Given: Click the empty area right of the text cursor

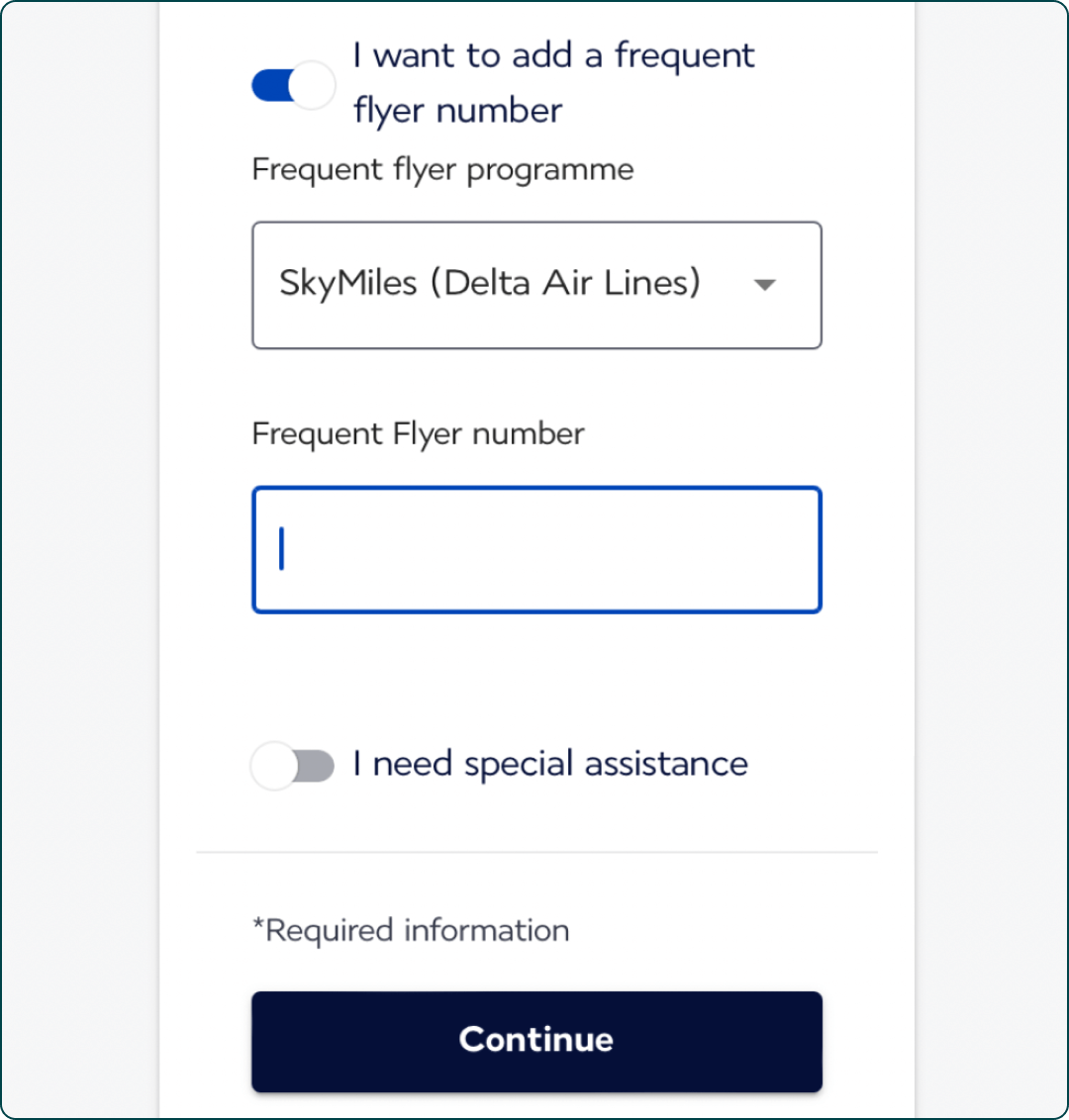Looking at the screenshot, I should tap(550, 549).
